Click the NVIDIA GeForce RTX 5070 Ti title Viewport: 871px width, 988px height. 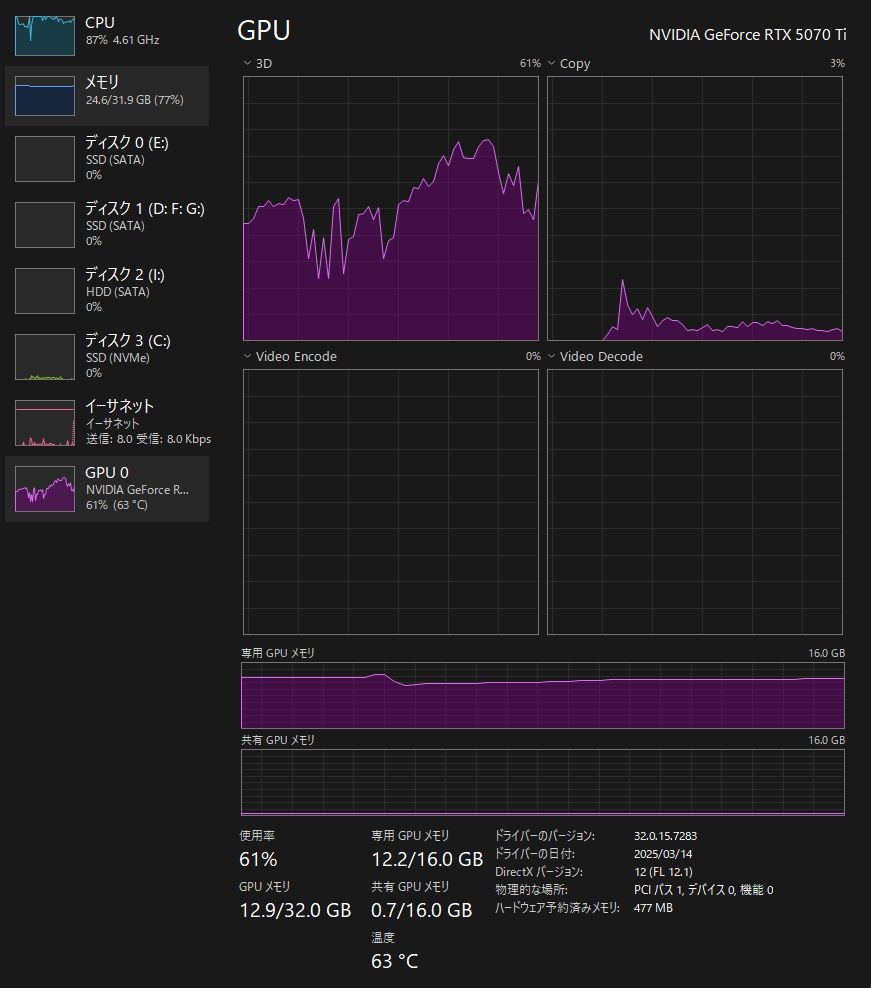pos(747,35)
